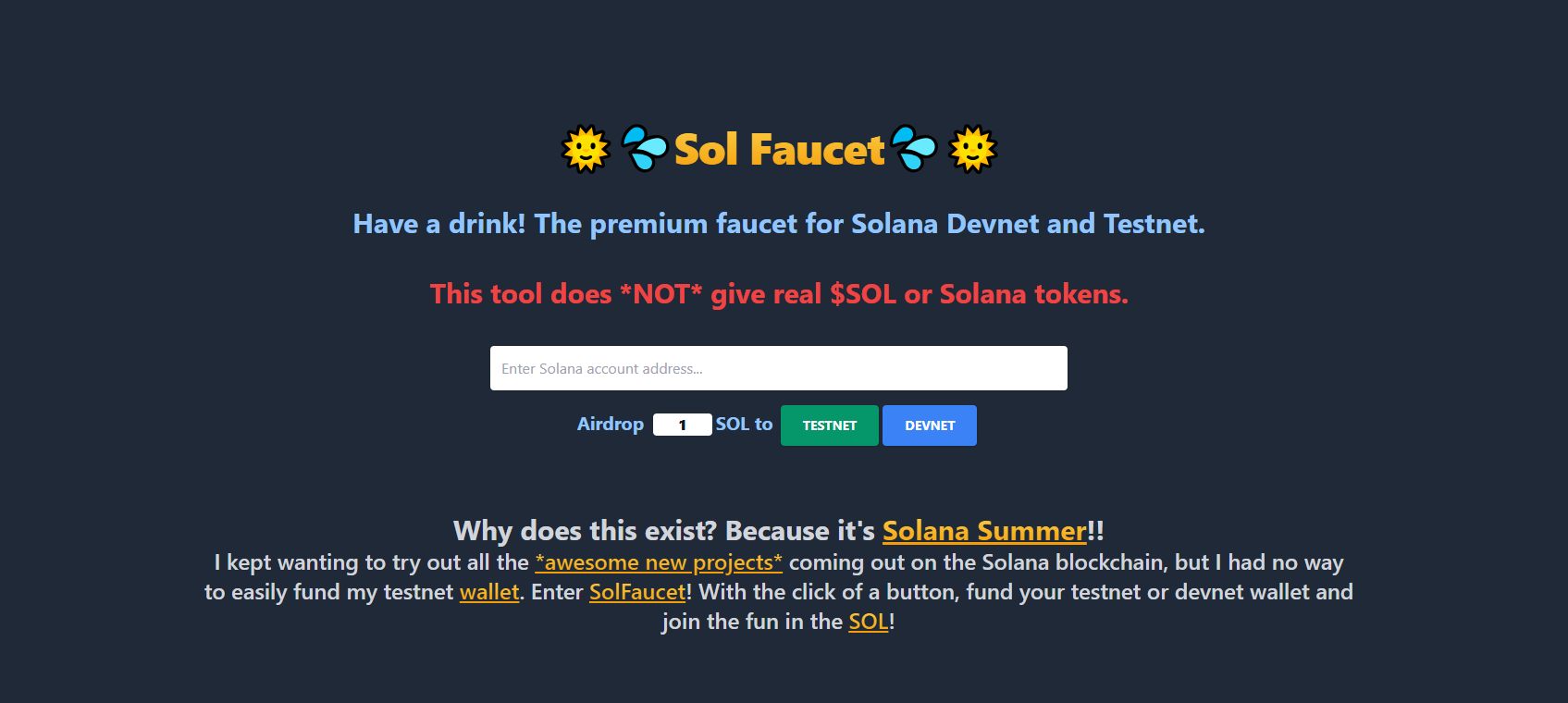The image size is (1568, 703).
Task: Click the airdrop SOL amount box
Action: click(682, 425)
